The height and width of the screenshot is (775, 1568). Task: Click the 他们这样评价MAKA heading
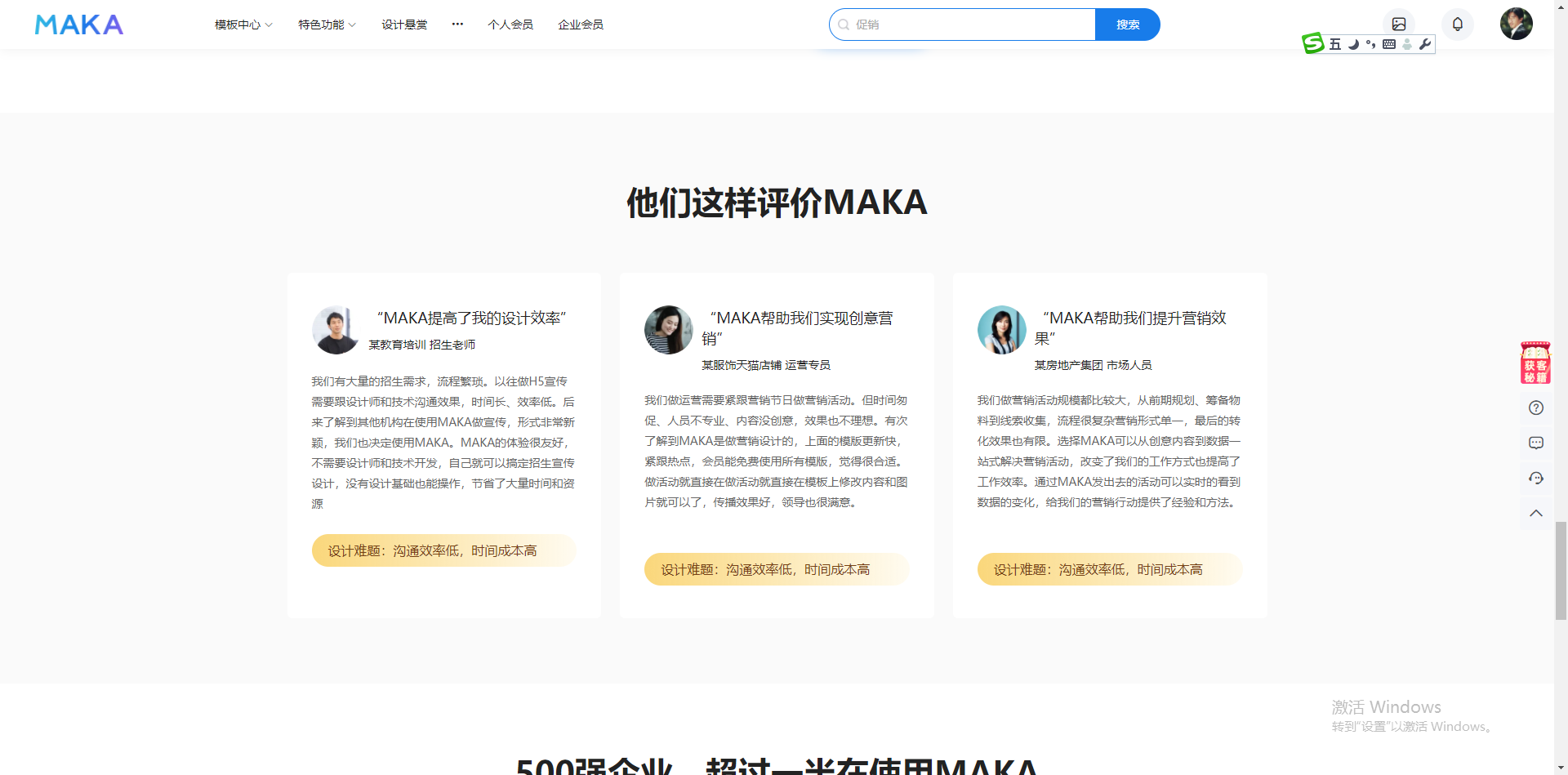(777, 202)
